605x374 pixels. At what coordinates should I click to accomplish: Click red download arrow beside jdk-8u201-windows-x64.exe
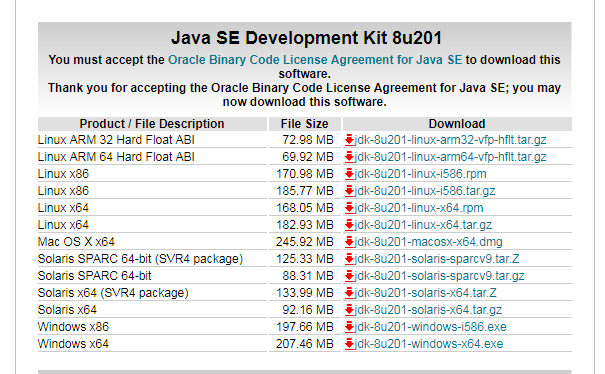click(349, 344)
